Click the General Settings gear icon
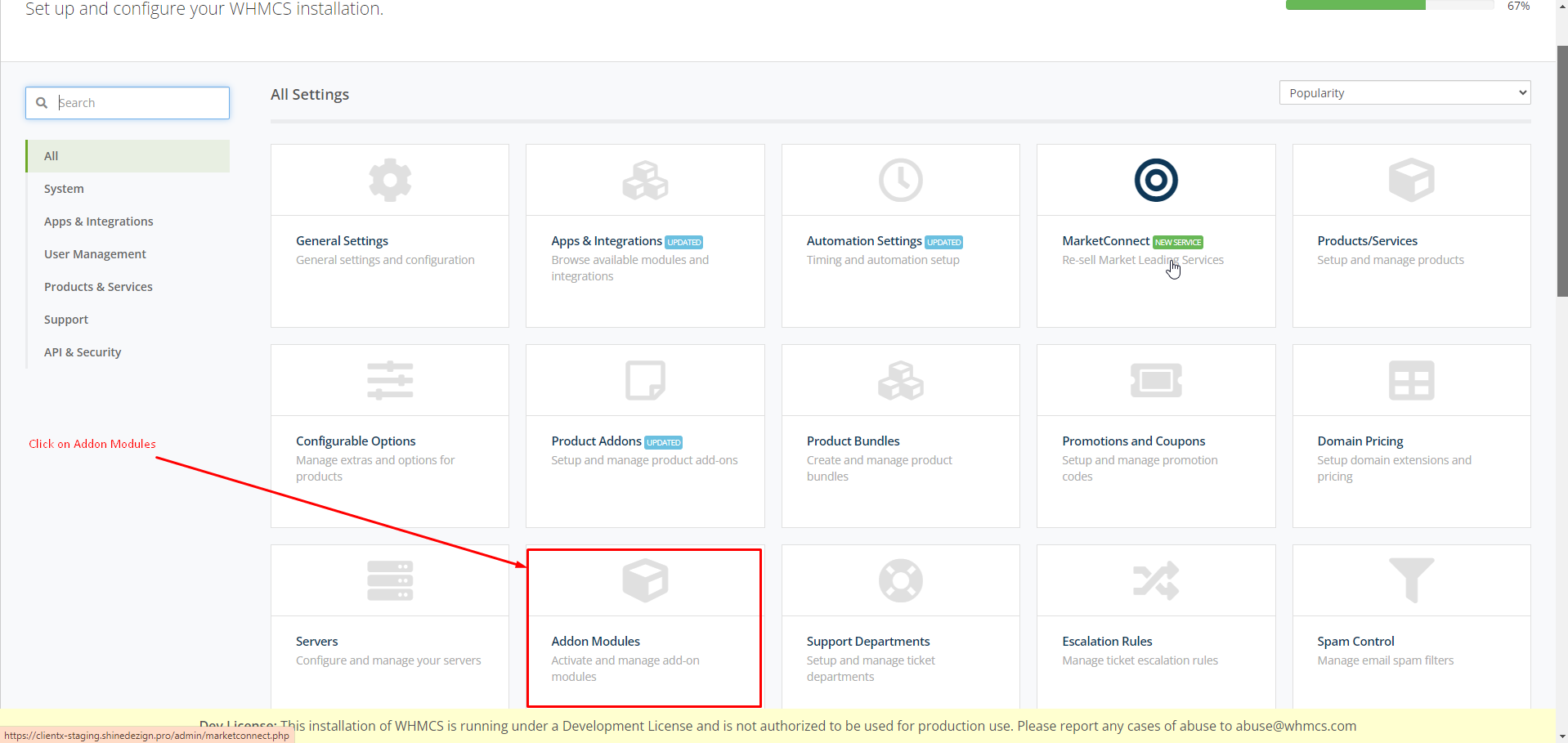The width and height of the screenshot is (1568, 743). (x=390, y=180)
